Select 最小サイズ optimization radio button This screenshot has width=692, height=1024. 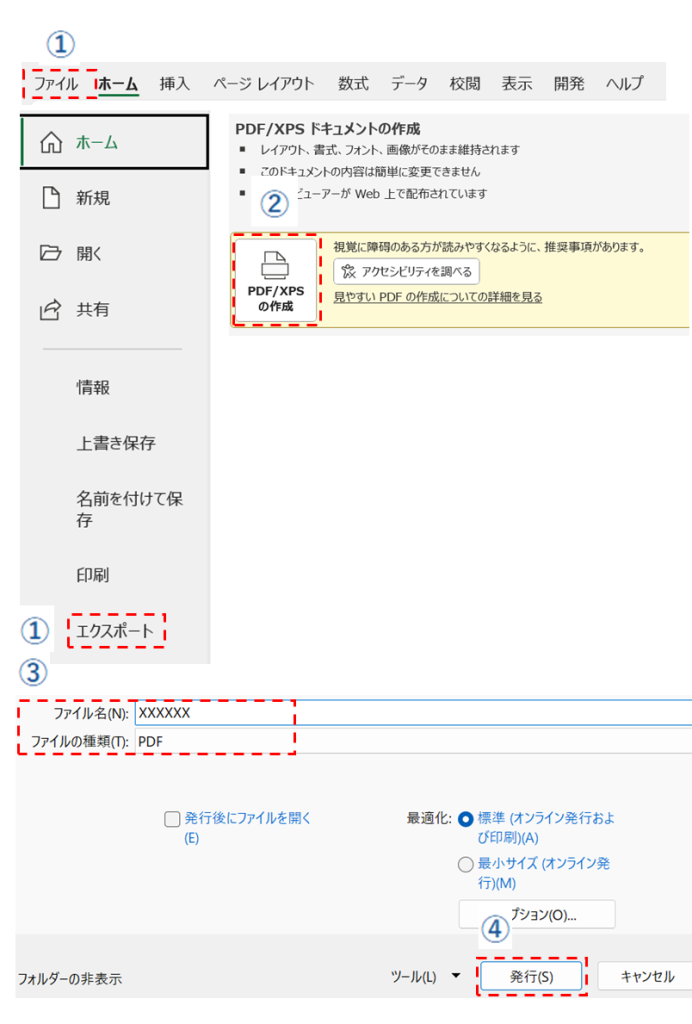[465, 865]
